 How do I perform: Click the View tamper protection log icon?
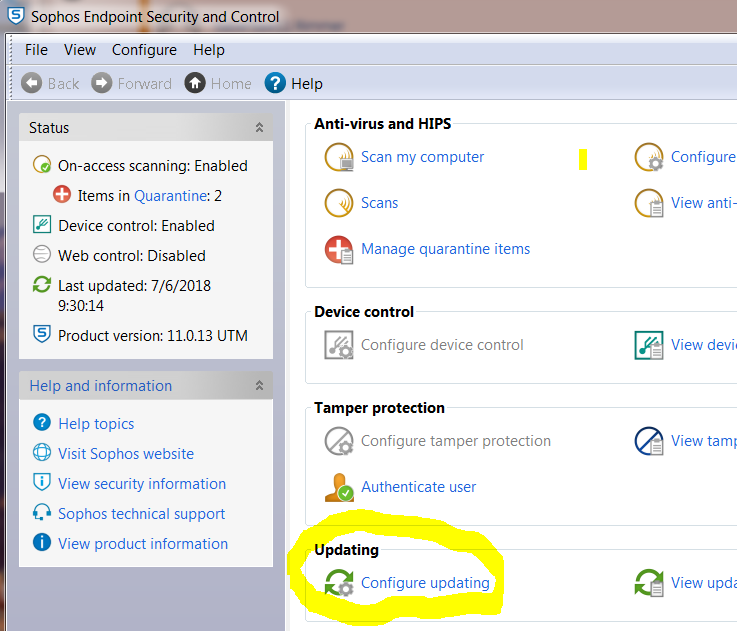point(649,441)
